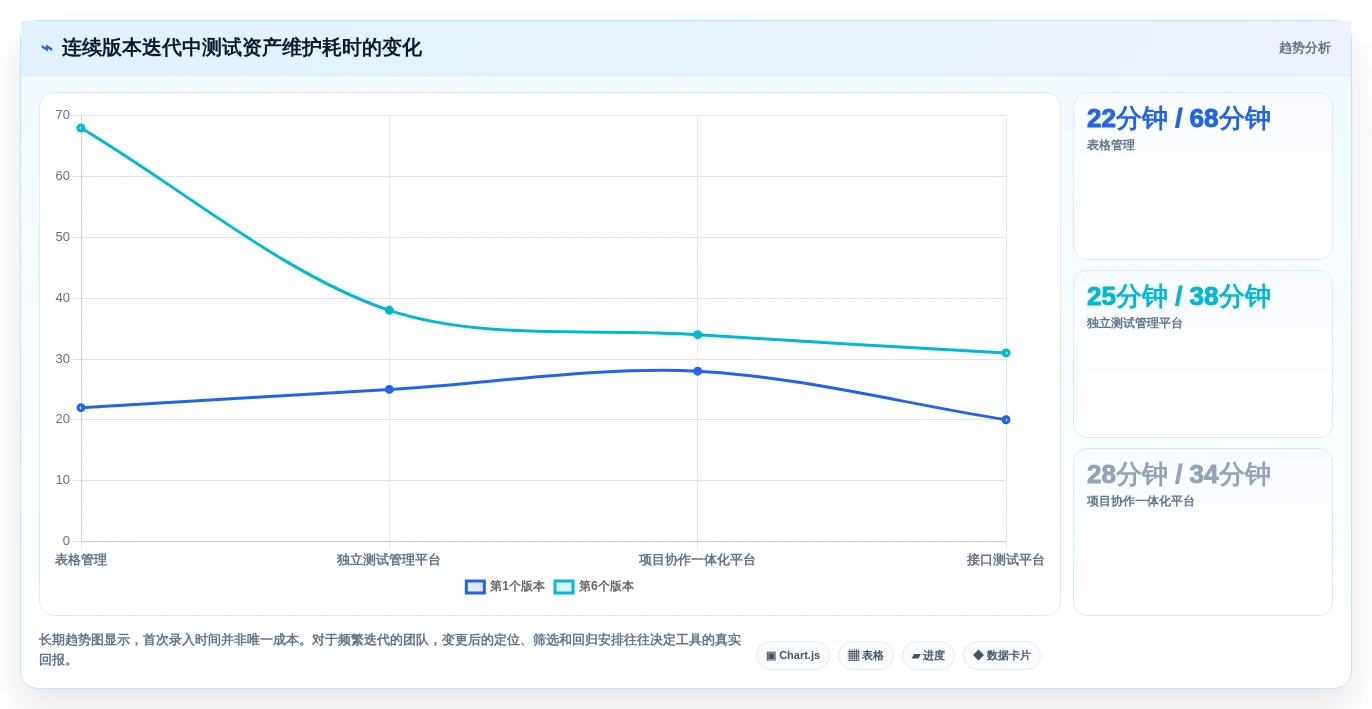
Task: Select the 22分钟 / 68分钟 data card value
Action: point(1178,118)
